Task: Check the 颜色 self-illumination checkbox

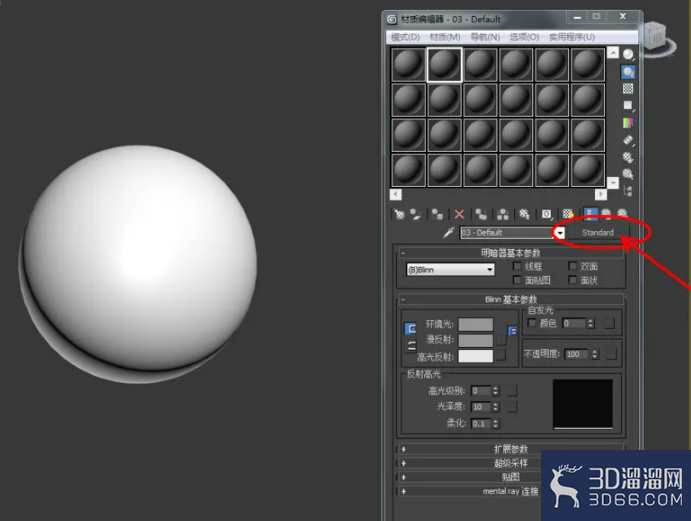Action: click(532, 323)
